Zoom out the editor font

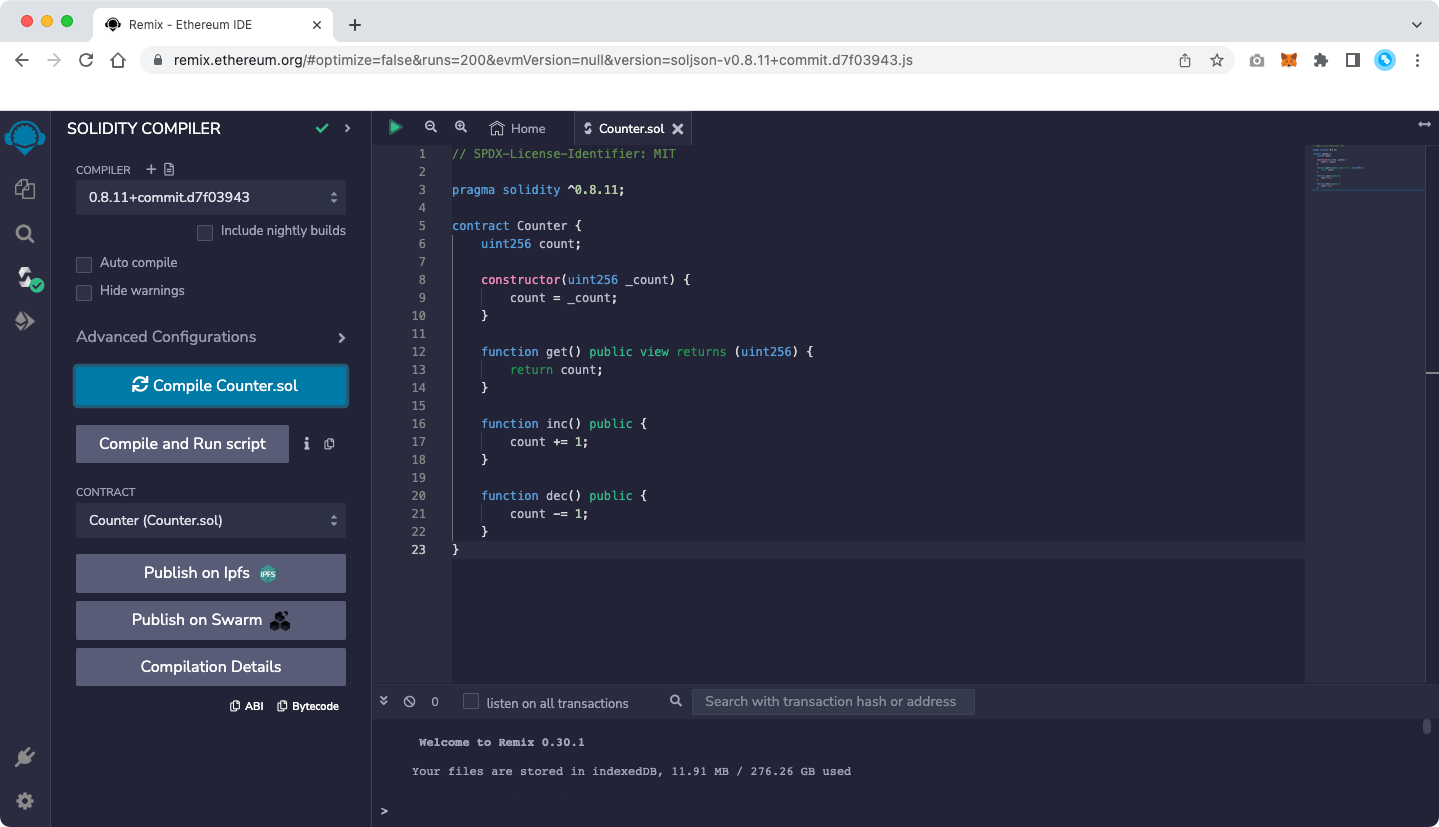[x=431, y=127]
